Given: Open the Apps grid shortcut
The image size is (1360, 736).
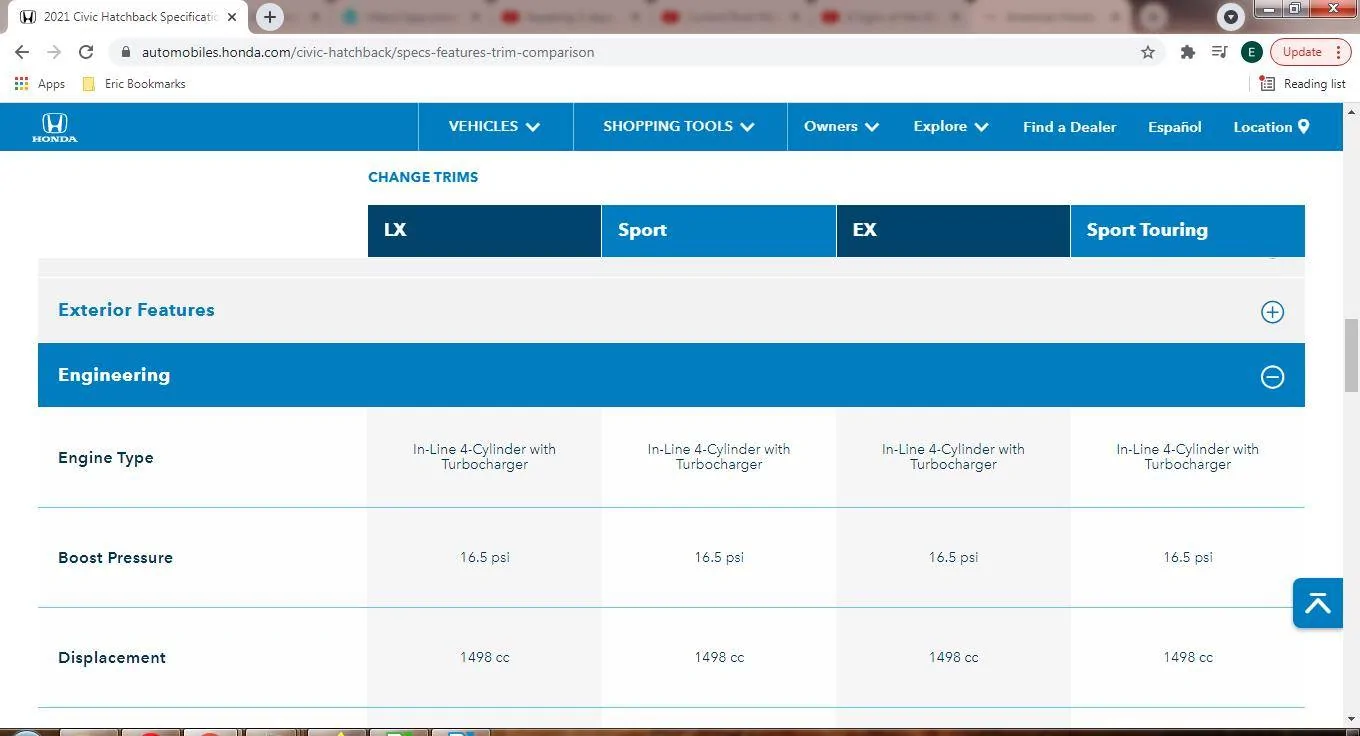Looking at the screenshot, I should [40, 84].
